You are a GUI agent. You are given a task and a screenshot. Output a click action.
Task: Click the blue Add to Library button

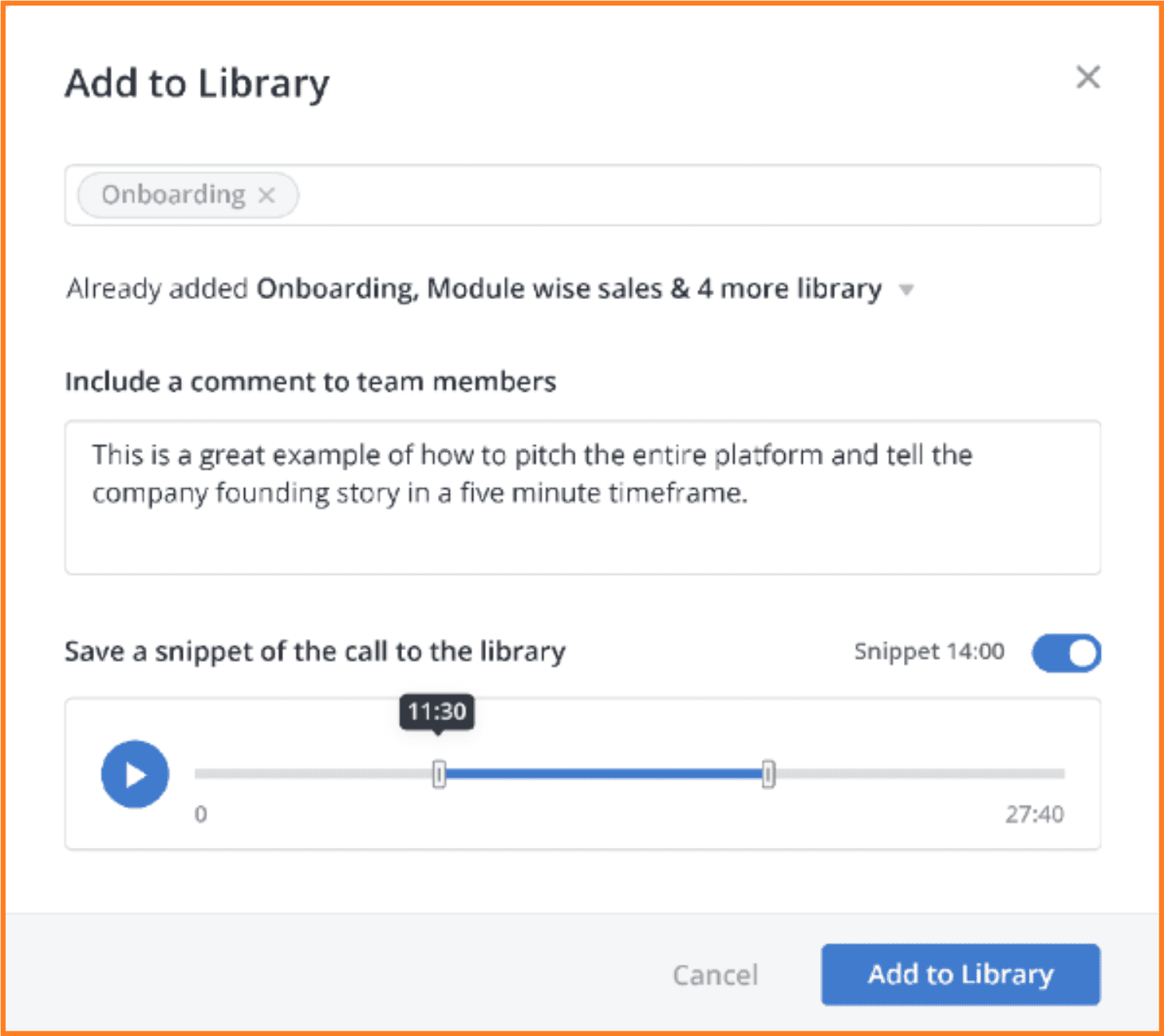tap(961, 975)
